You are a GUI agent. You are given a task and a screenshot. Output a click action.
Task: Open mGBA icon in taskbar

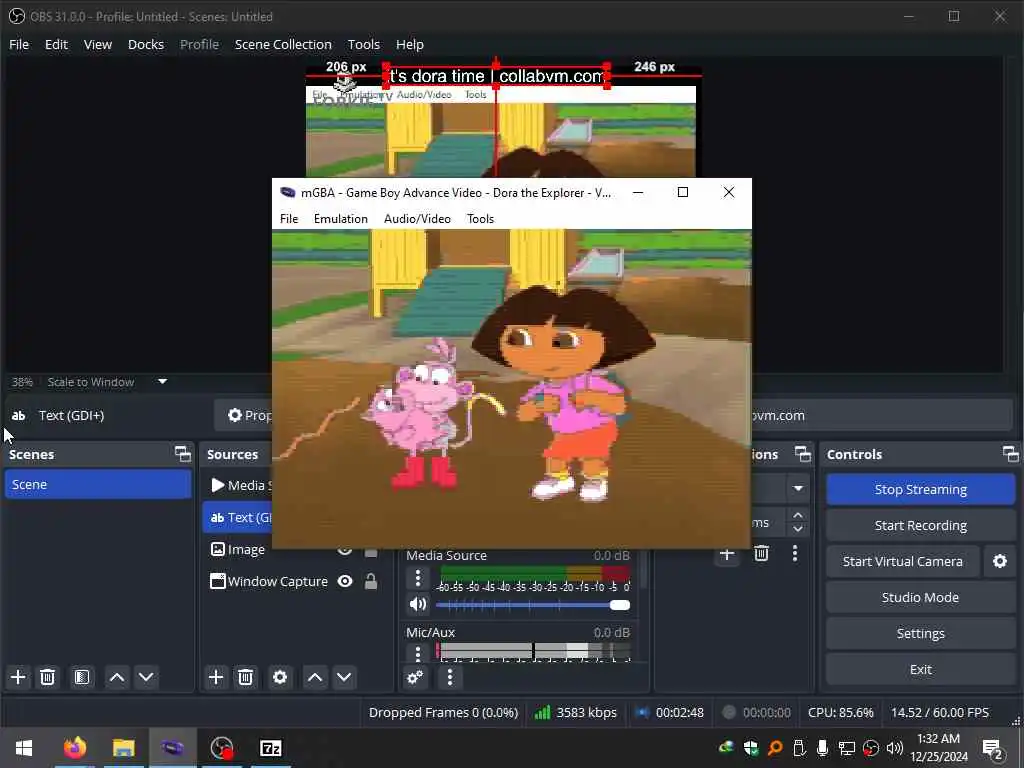(173, 748)
